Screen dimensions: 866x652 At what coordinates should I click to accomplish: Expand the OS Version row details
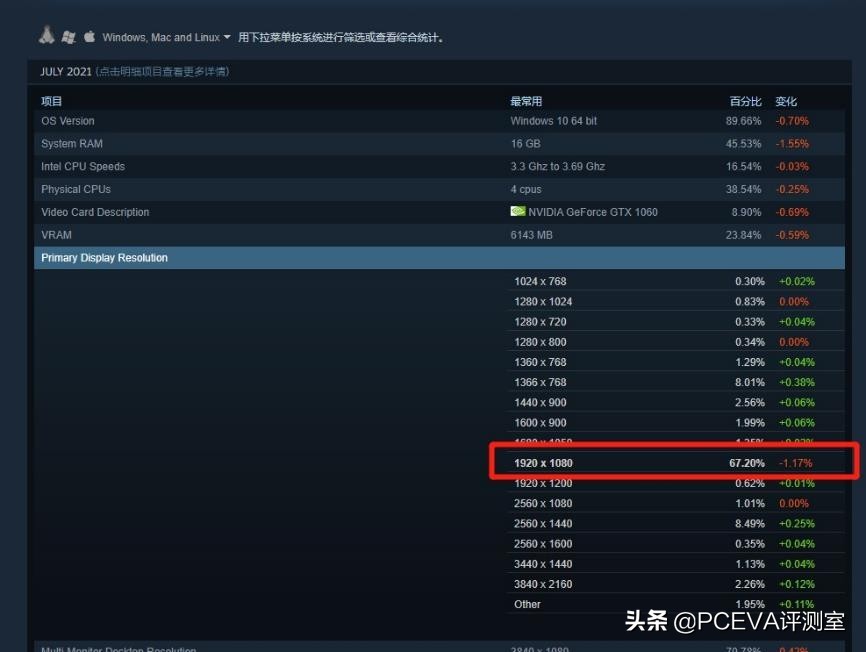pyautogui.click(x=67, y=120)
